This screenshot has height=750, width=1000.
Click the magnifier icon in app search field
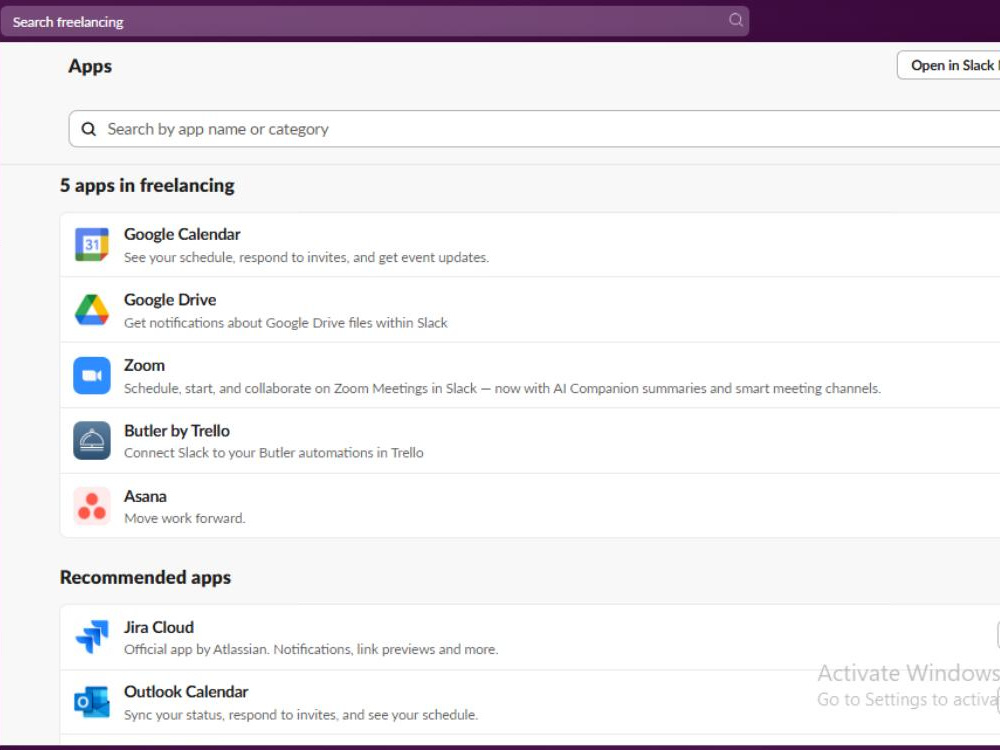tap(89, 129)
